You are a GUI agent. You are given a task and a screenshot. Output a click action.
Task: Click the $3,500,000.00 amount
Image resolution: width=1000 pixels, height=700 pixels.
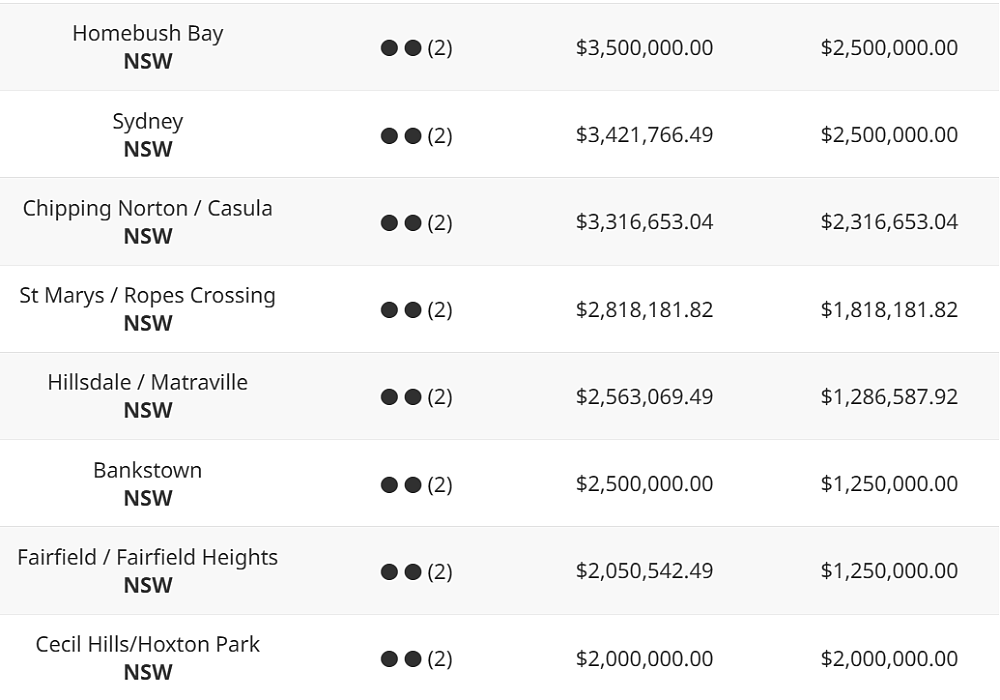coord(644,48)
